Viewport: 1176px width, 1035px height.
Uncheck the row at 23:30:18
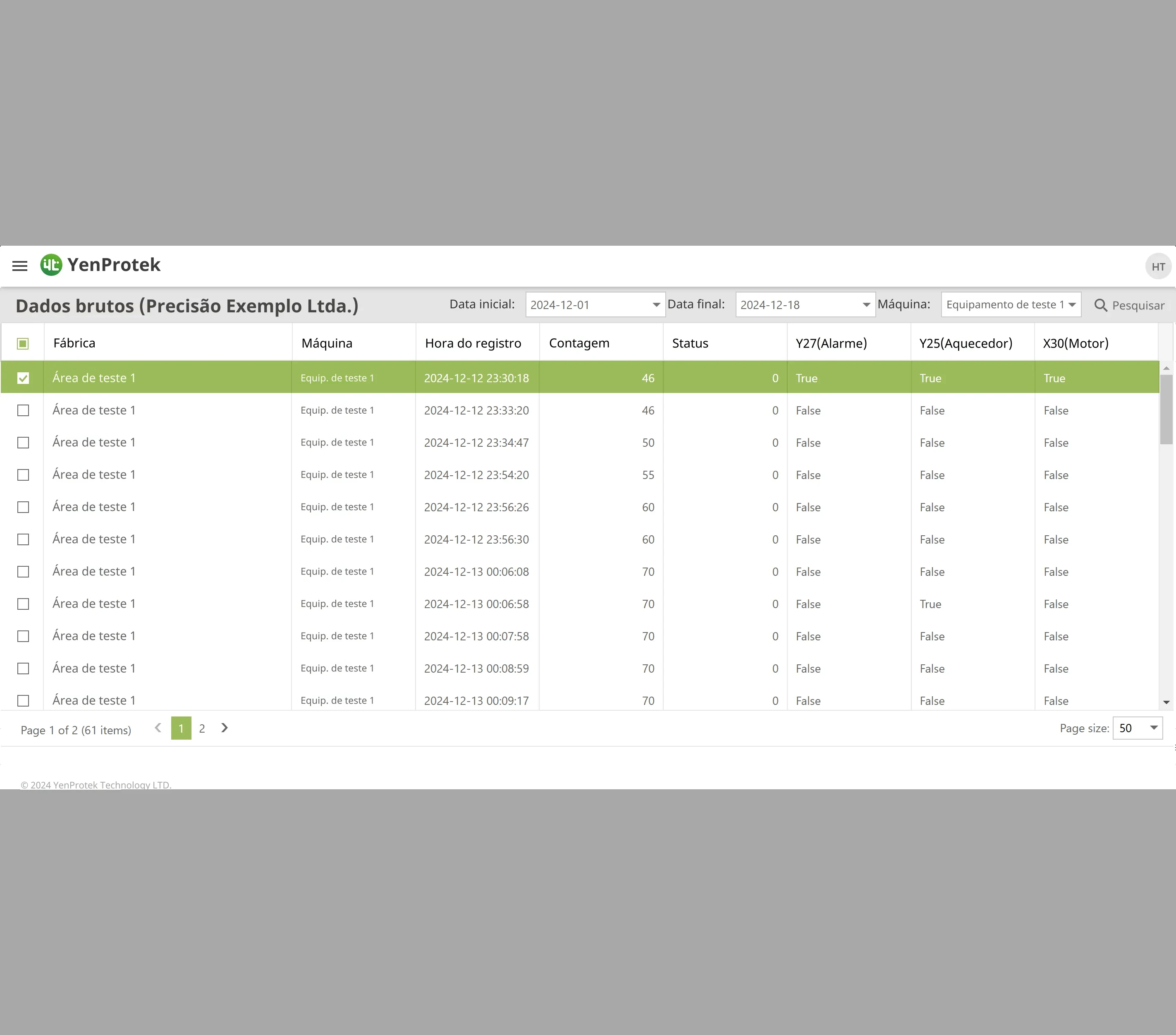pos(23,378)
